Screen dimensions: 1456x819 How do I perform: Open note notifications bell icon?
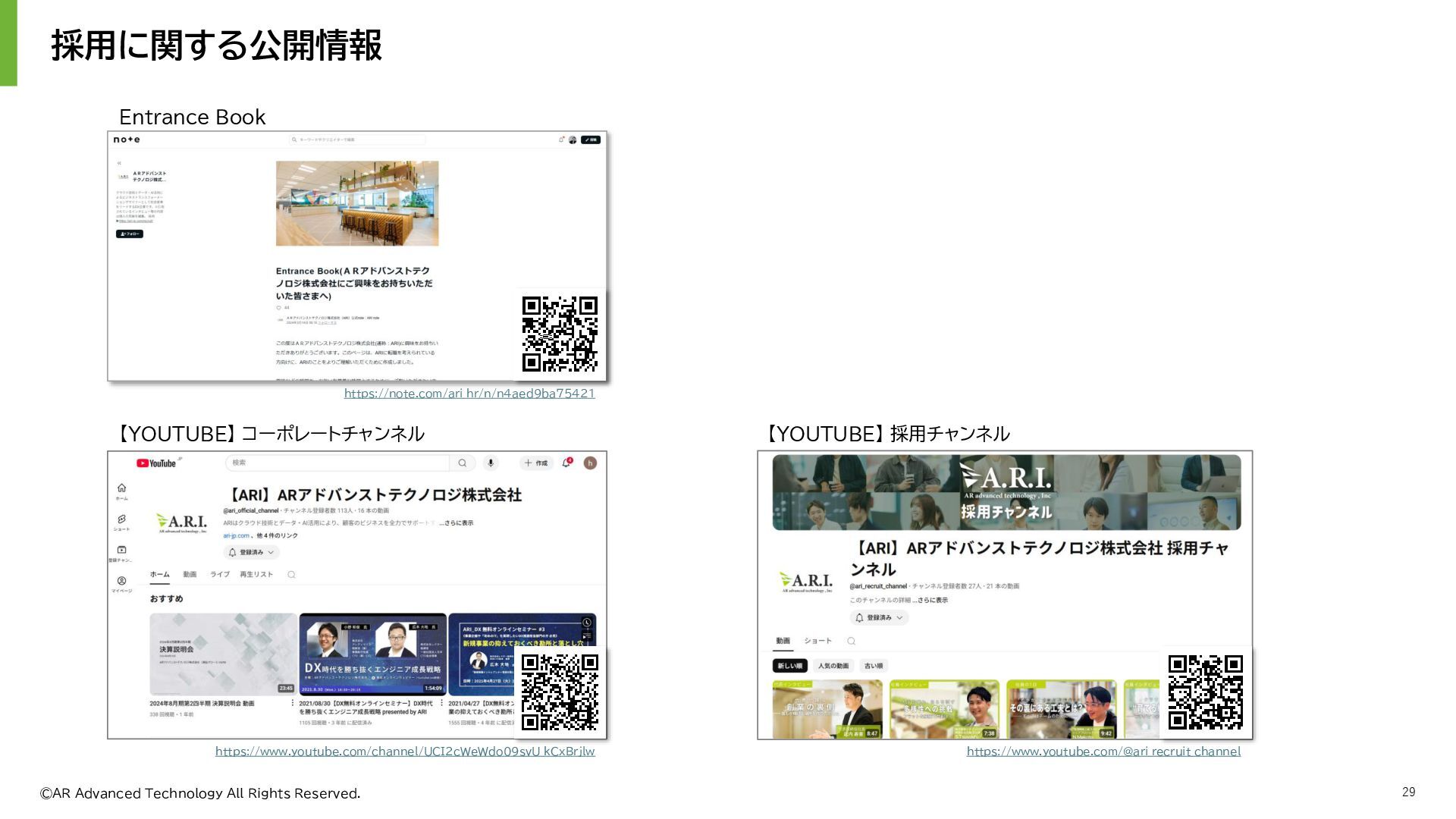[x=561, y=140]
